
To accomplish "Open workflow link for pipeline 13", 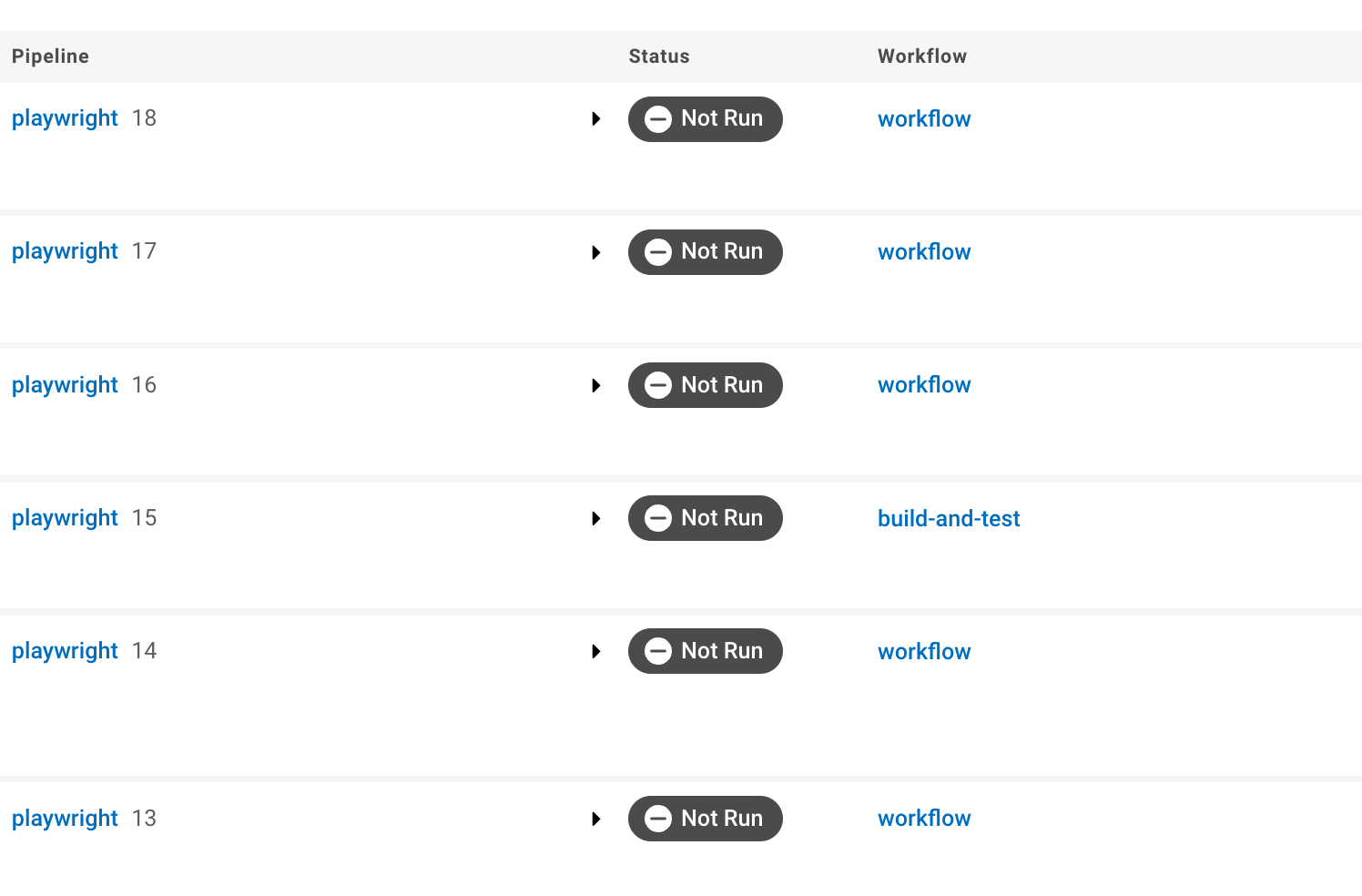I will [923, 819].
